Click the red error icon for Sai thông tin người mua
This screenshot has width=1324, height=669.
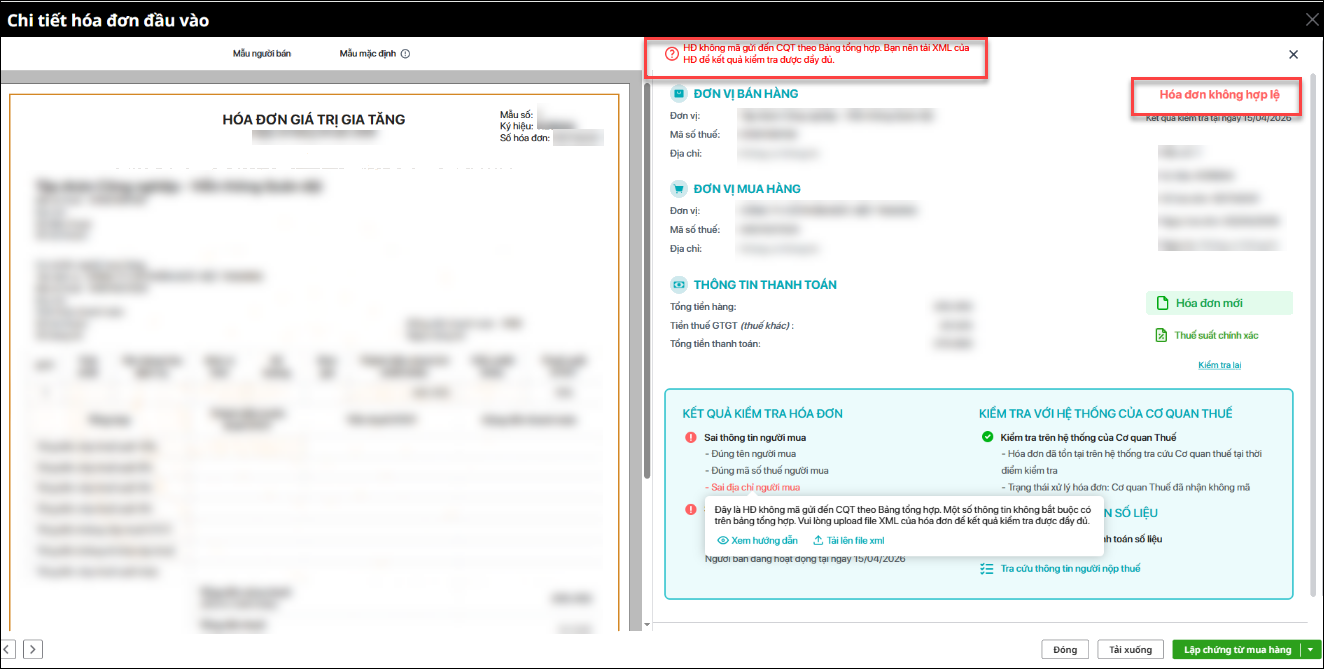click(x=690, y=437)
